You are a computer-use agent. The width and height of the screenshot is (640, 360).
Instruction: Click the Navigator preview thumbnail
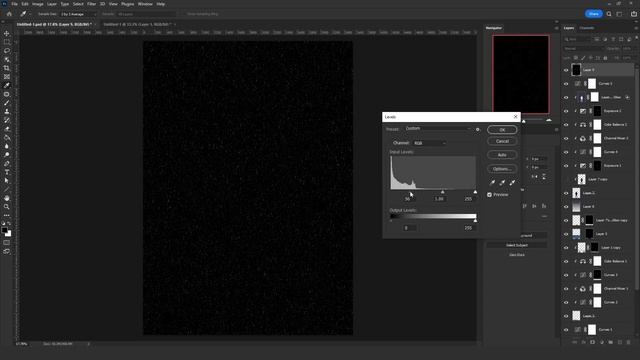pos(520,74)
